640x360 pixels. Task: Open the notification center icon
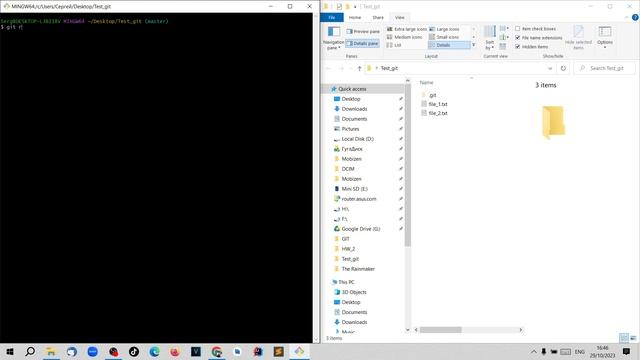[x=627, y=351]
